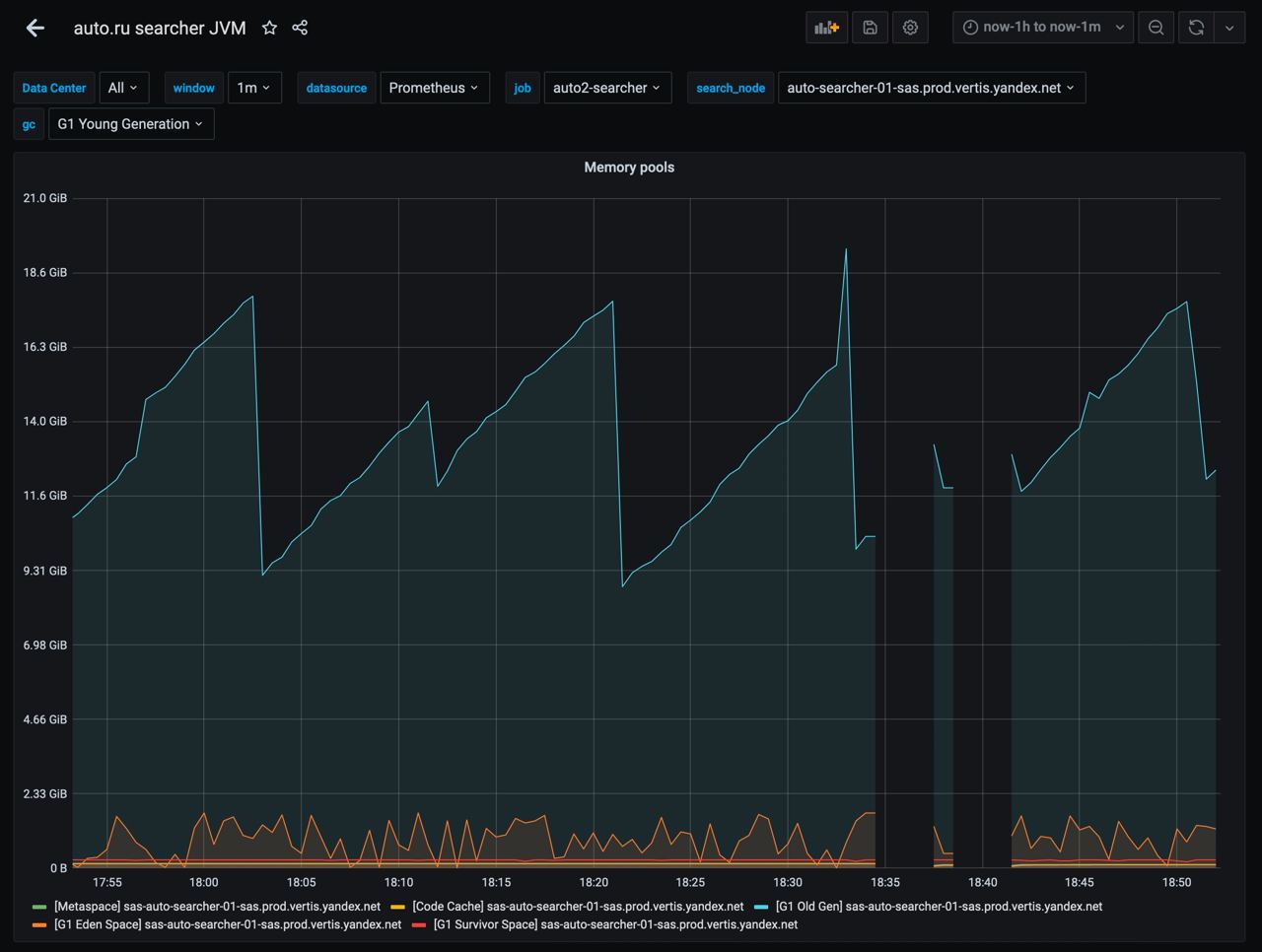Click the red G1 Survivor Space color swatch

419,925
